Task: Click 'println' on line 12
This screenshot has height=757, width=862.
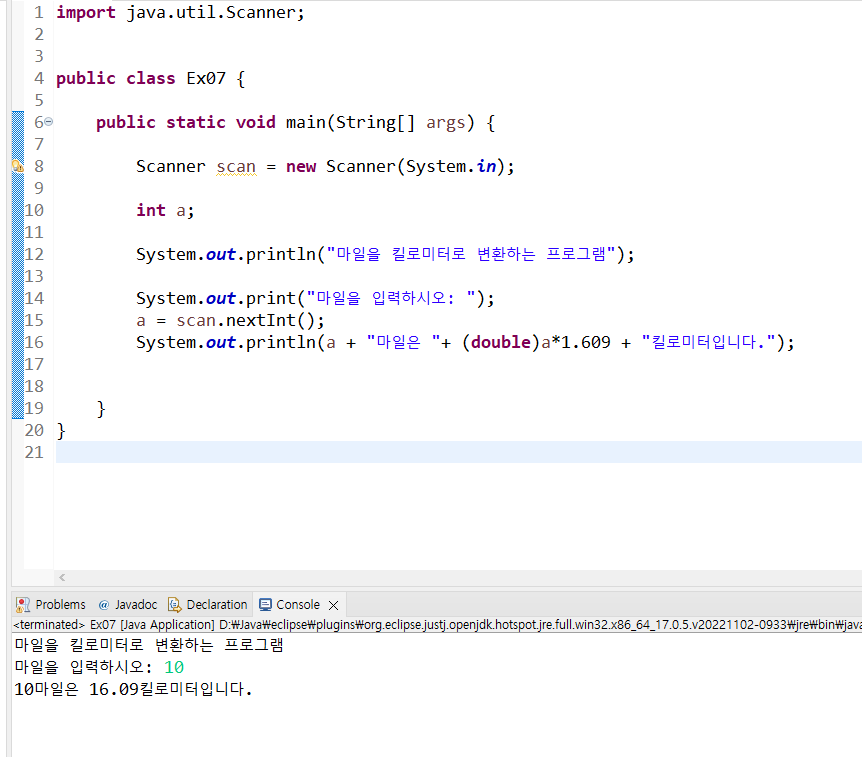Action: (x=280, y=255)
